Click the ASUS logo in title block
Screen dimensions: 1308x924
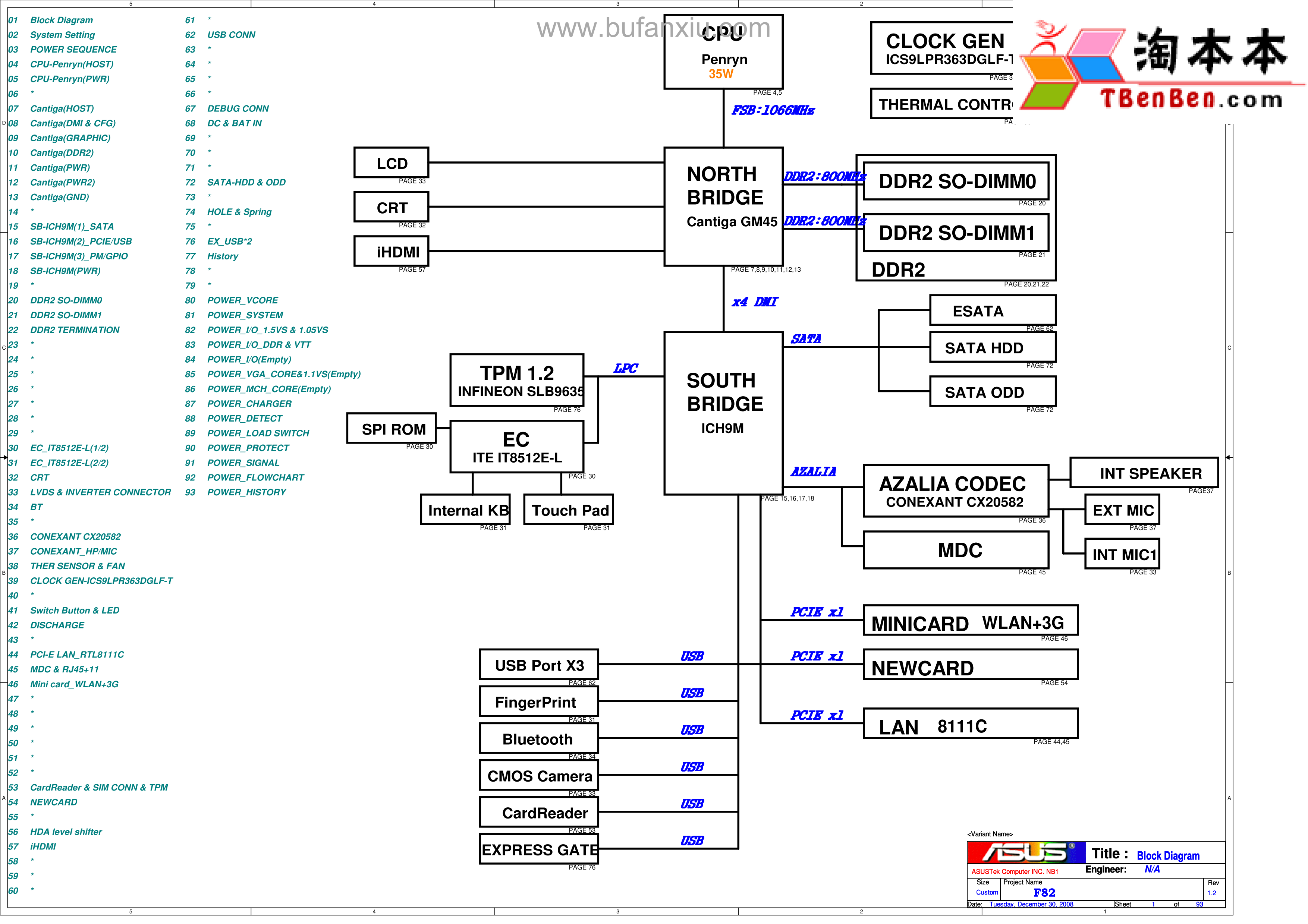pos(1026,852)
